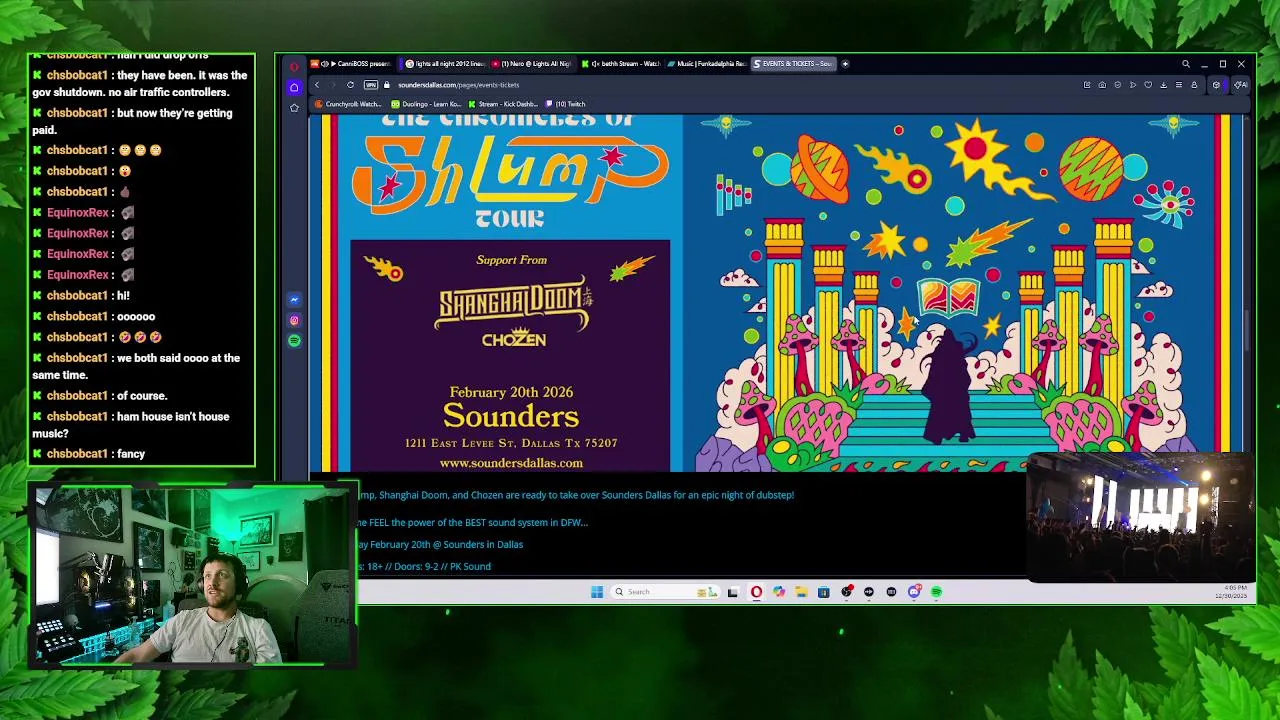Open Opera from the taskbar

tap(756, 592)
